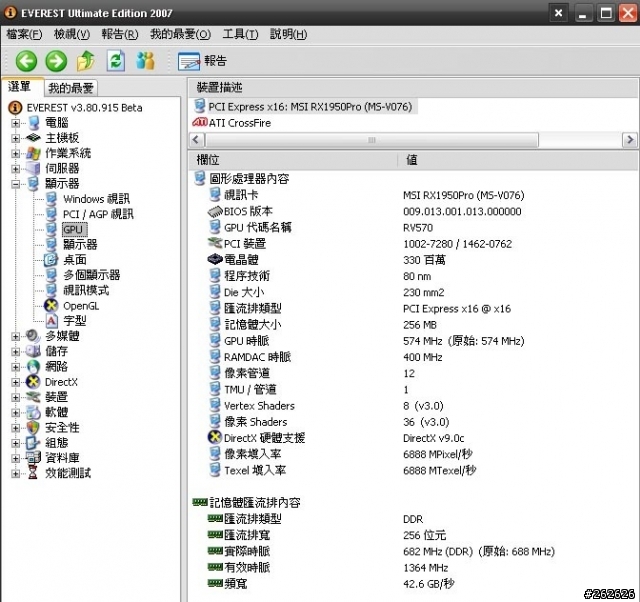This screenshot has height=602, width=640.
Task: Click the 欄位 column header
Action: tap(208, 160)
